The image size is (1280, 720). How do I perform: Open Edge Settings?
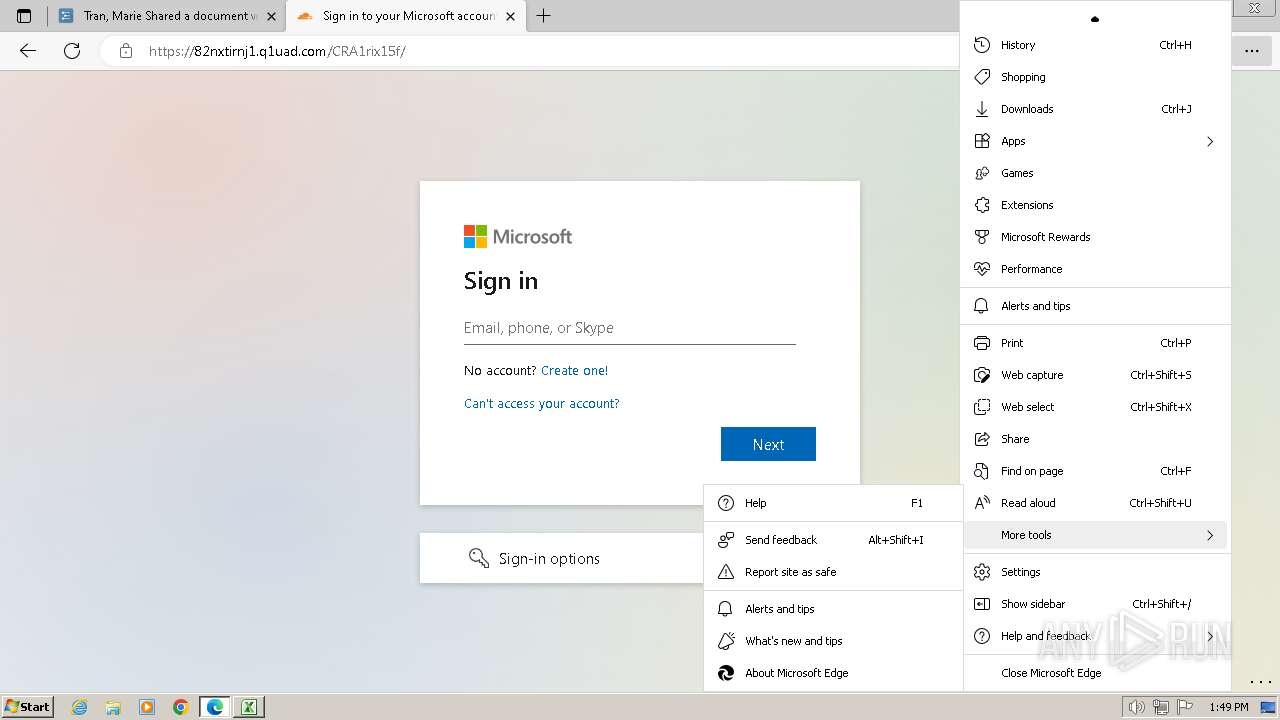click(x=1095, y=572)
